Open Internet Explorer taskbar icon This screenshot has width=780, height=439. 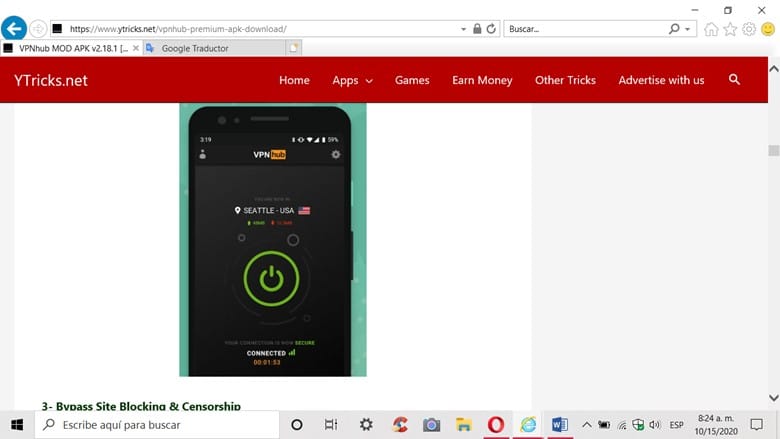[x=528, y=425]
